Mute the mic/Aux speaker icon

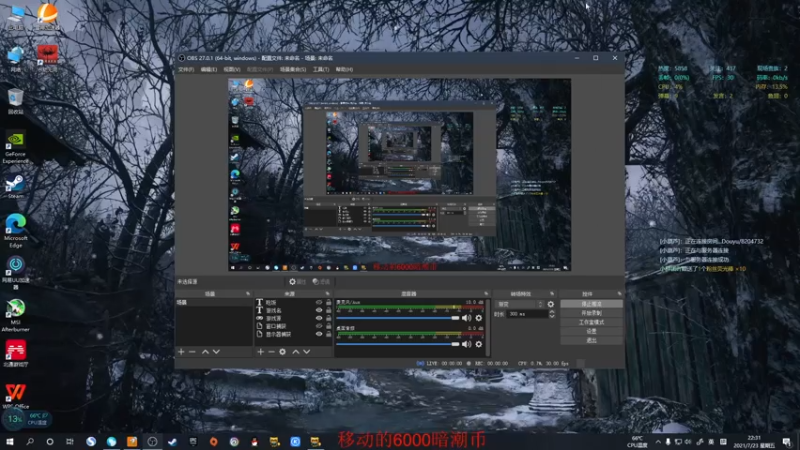466,318
